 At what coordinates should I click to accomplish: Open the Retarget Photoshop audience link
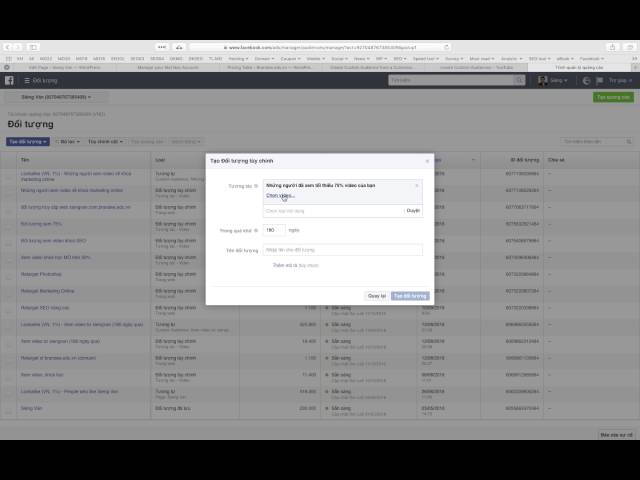[x=41, y=274]
